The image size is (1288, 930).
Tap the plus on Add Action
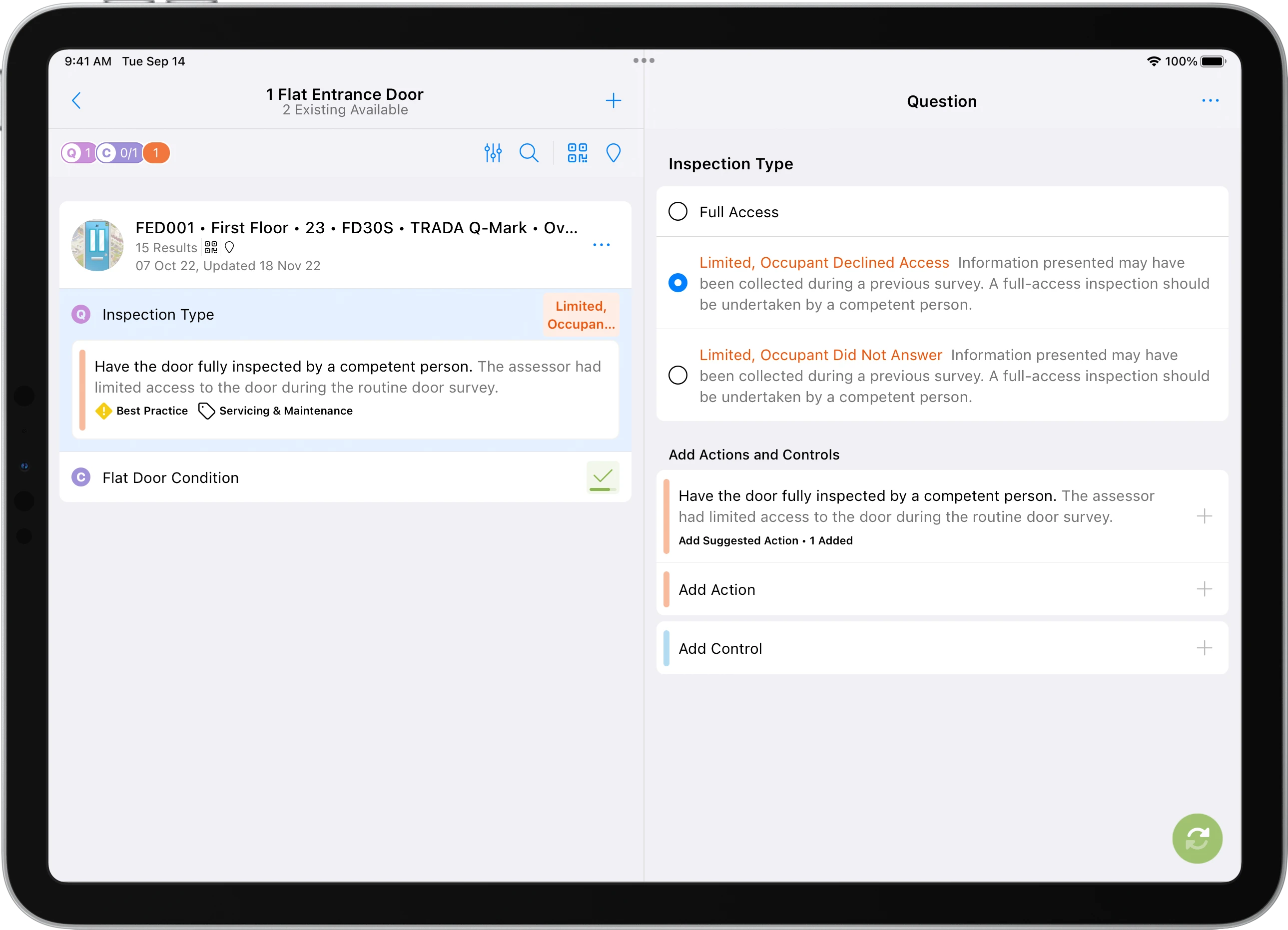1204,589
